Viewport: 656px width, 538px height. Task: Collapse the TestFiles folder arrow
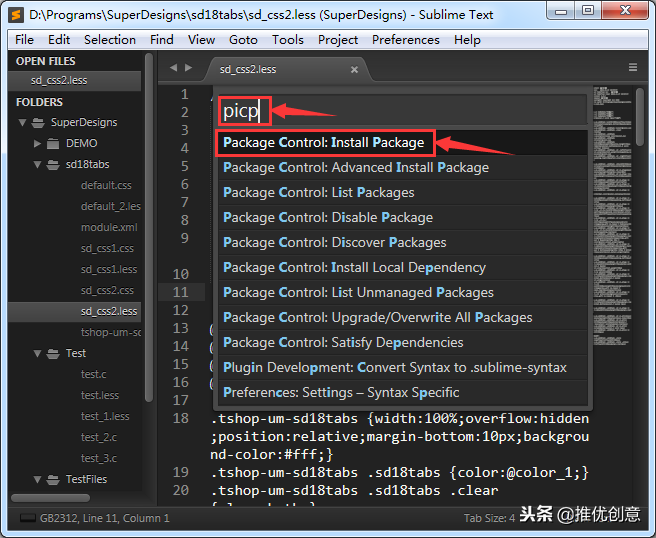coord(37,479)
